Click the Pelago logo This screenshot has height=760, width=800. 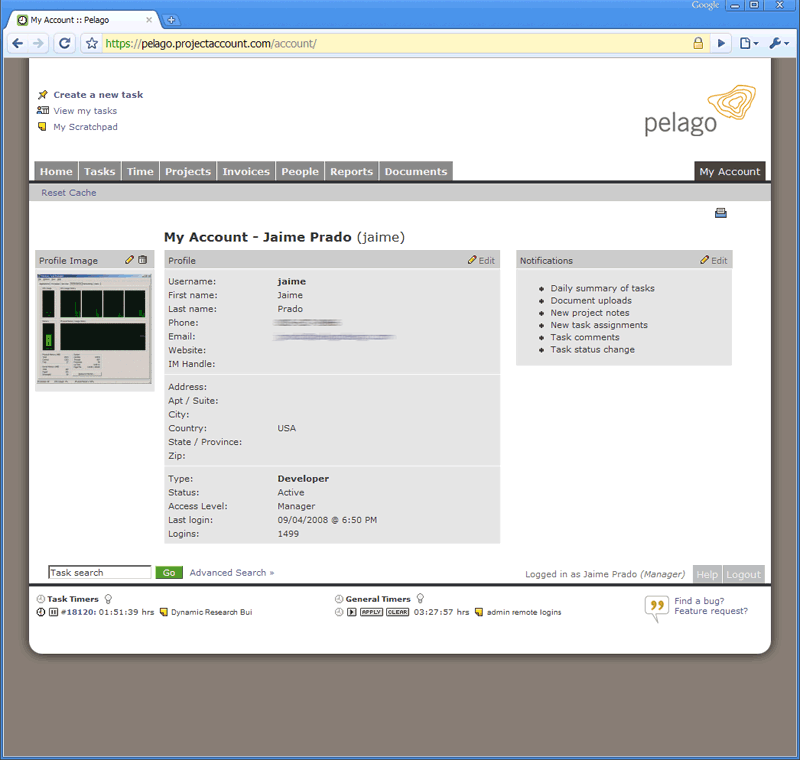tap(699, 110)
